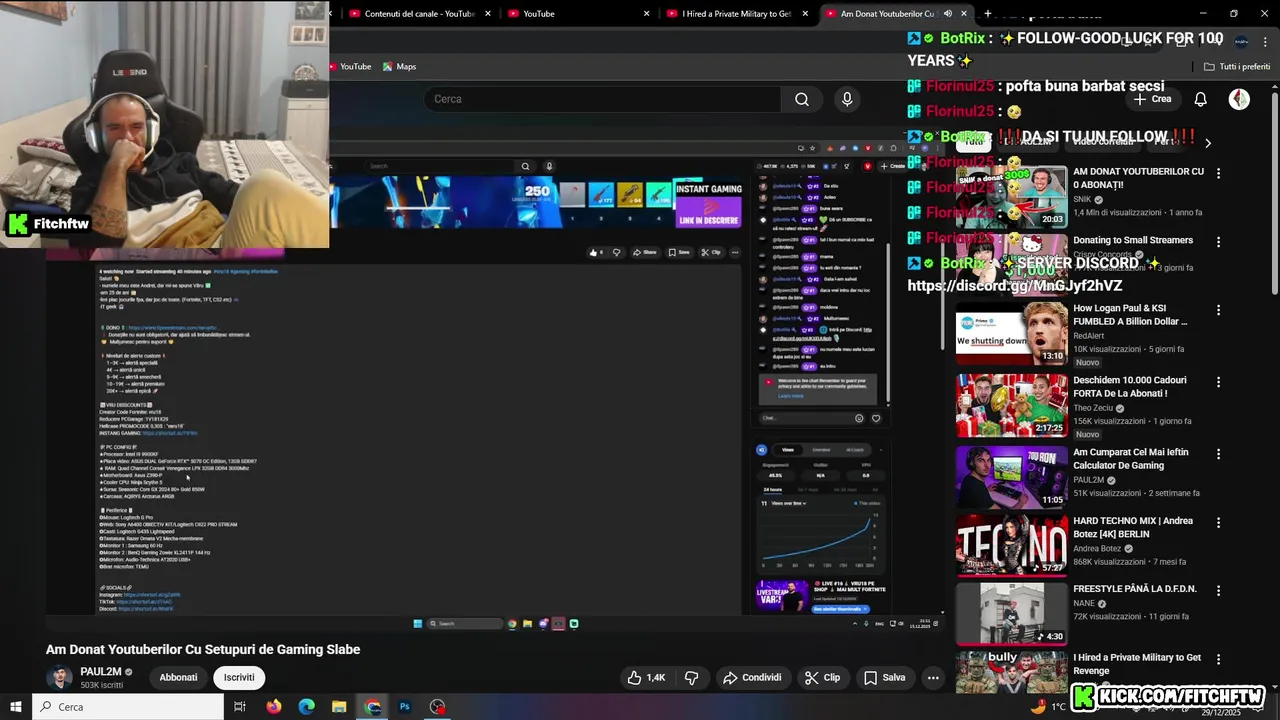The width and height of the screenshot is (1280, 720).
Task: Open options for AM DONAT YOUTUBERILOR CU 0 ABONAȚI
Action: [x=1218, y=173]
